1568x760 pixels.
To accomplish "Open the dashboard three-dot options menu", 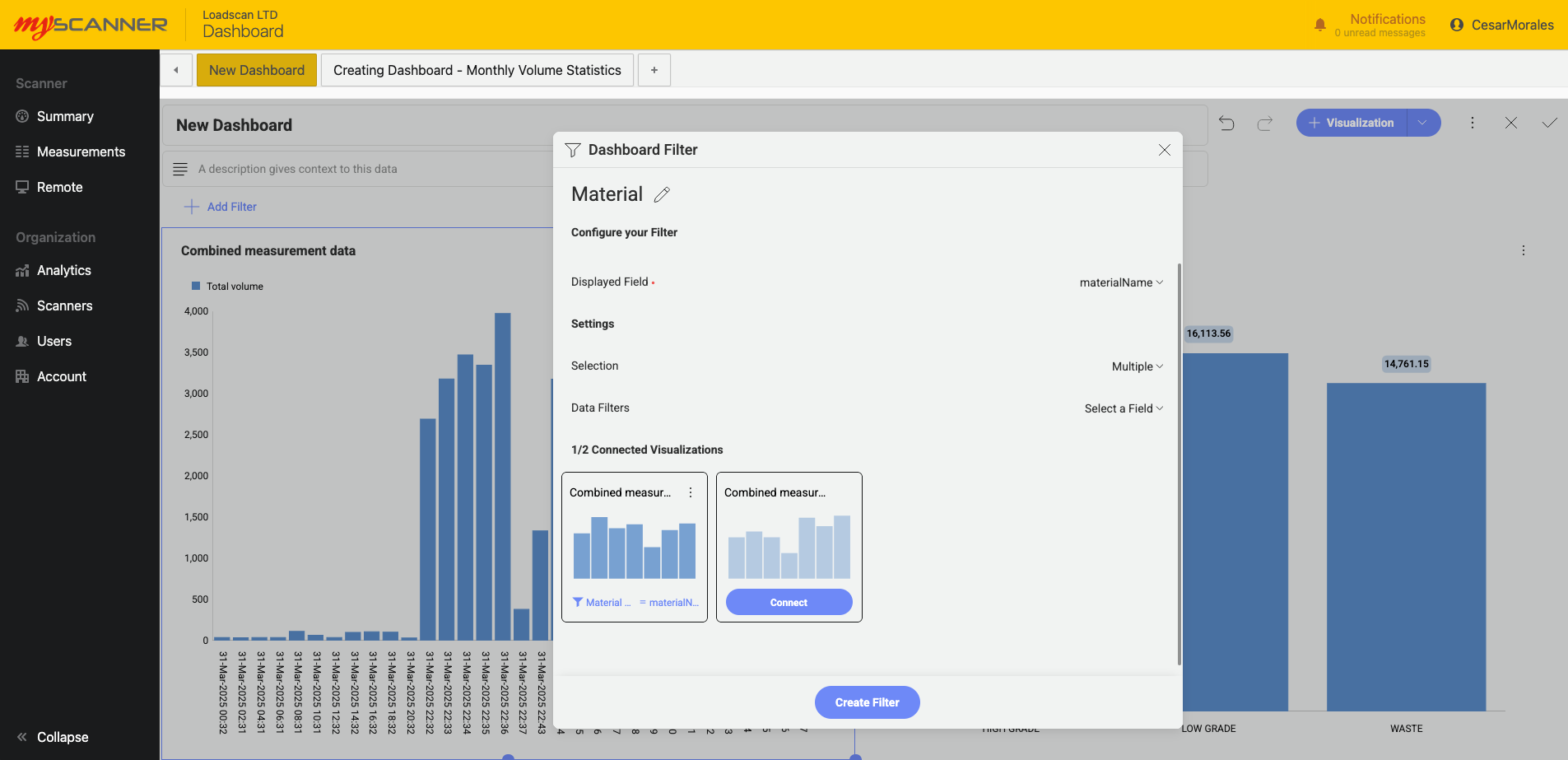I will click(x=1473, y=123).
